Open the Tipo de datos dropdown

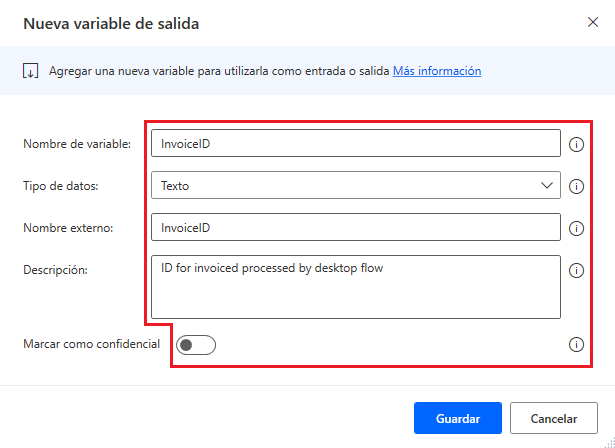click(355, 186)
